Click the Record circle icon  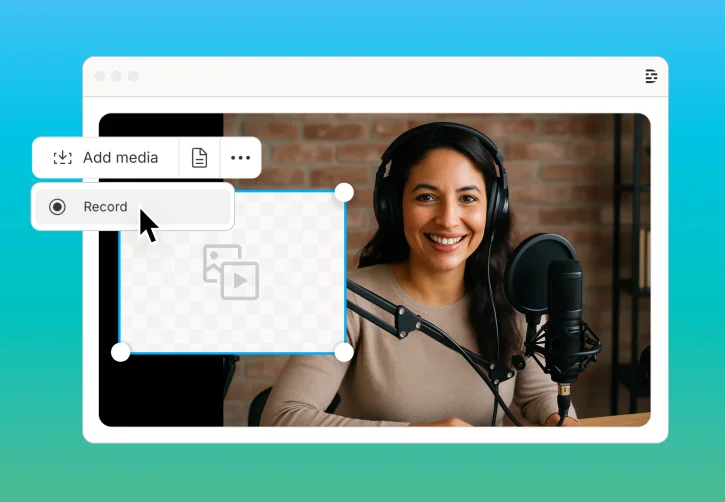57,207
